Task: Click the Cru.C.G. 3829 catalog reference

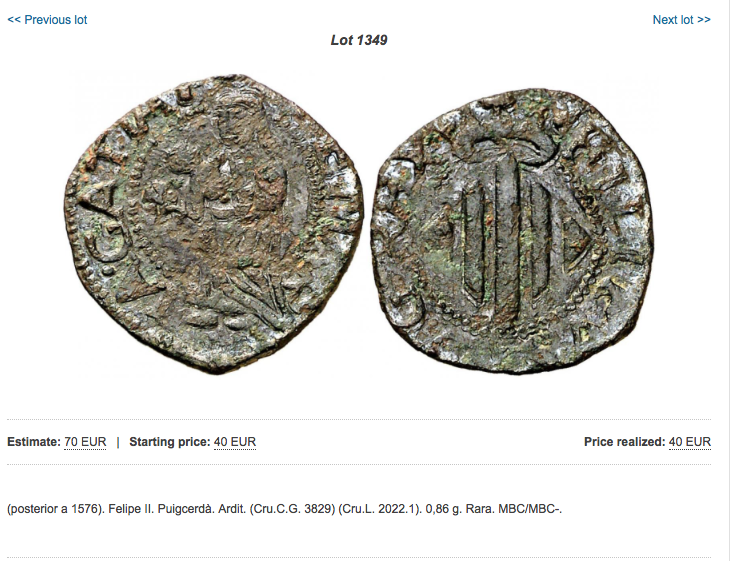Action: (292, 509)
